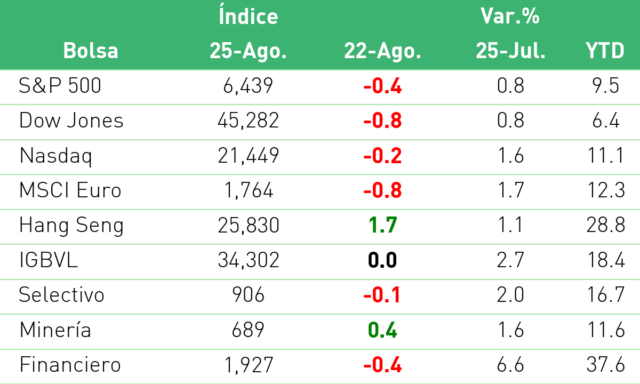Screen dimensions: 640x384
Task: Click the IGBVL index value 34,302
Action: click(x=248, y=260)
